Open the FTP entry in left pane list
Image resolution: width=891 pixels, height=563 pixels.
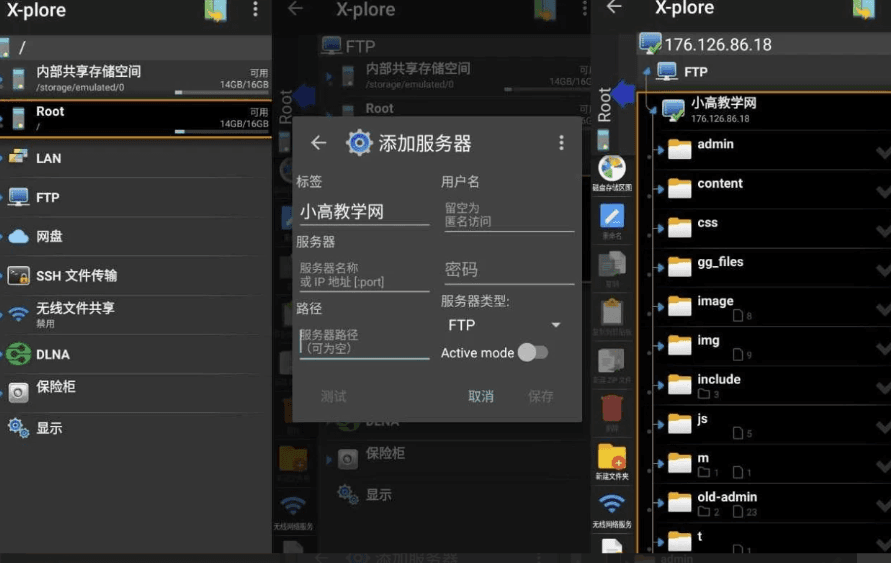[136, 197]
